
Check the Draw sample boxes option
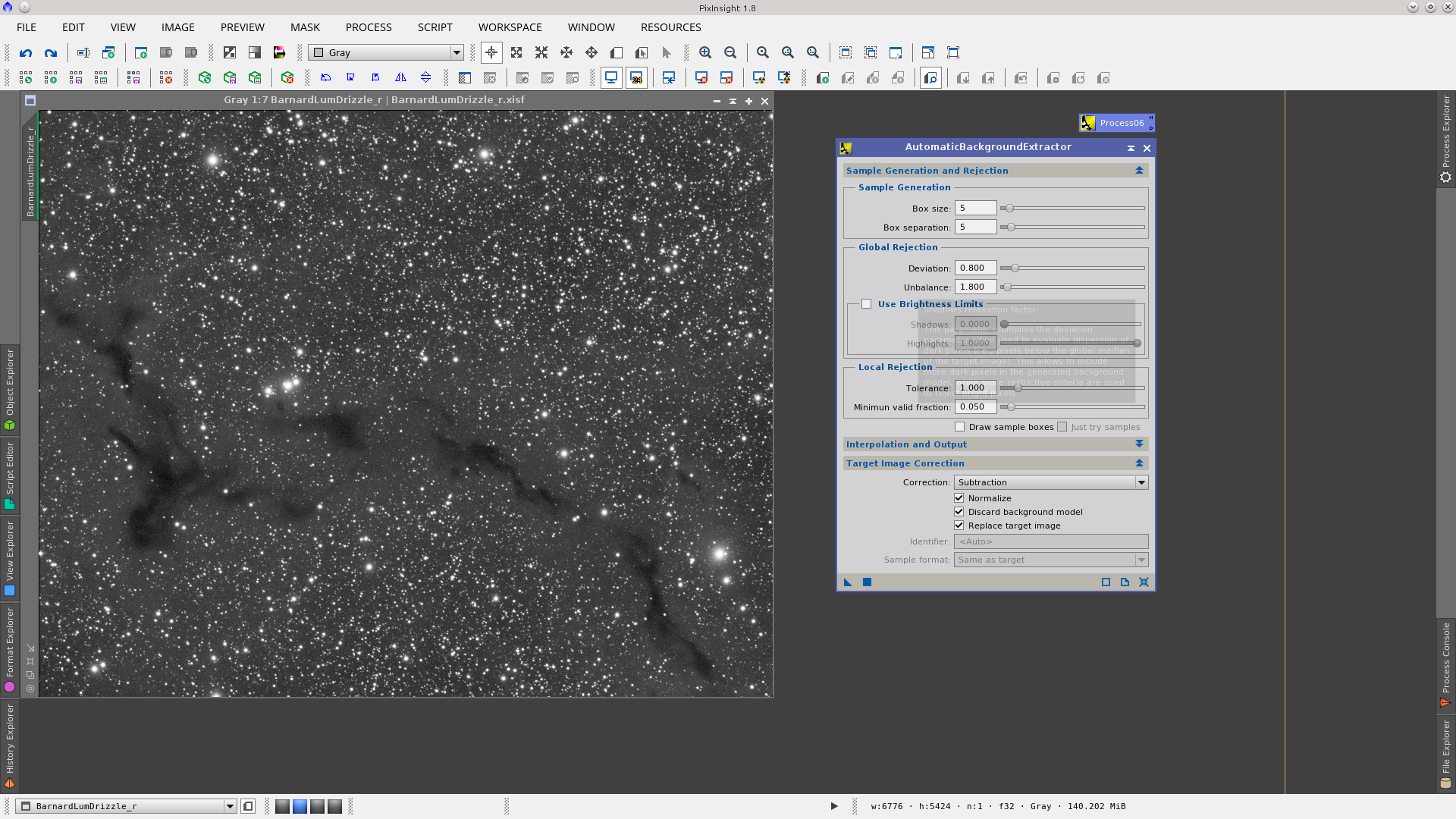tap(959, 427)
